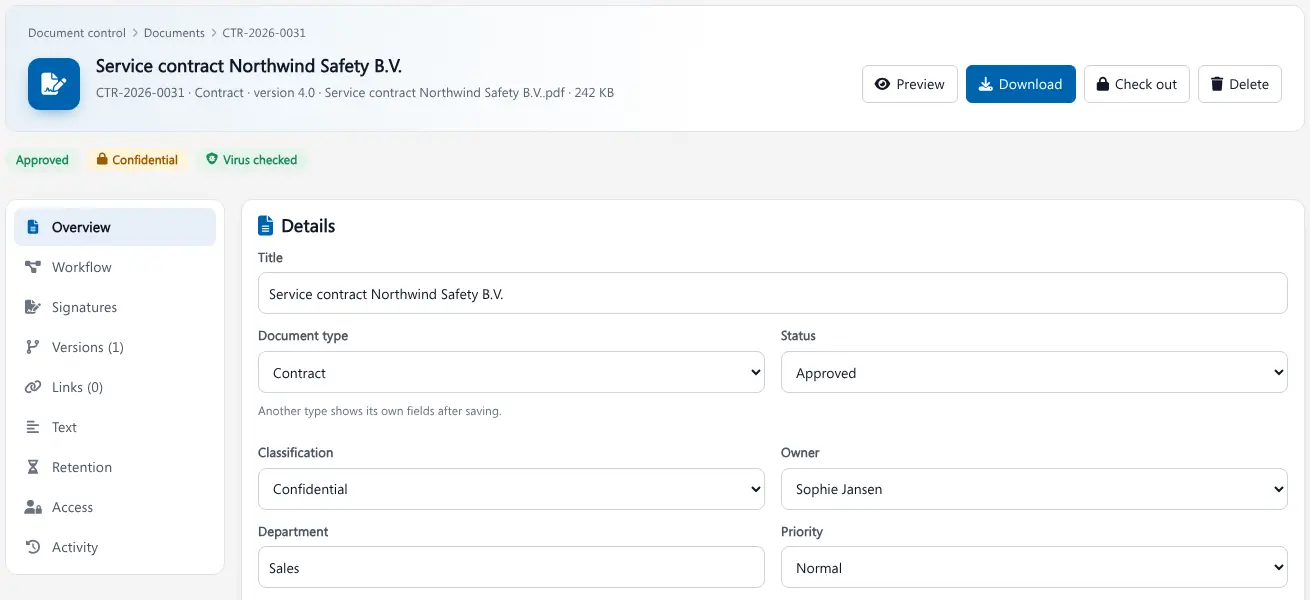1310x600 pixels.
Task: Preview the document
Action: pos(910,84)
